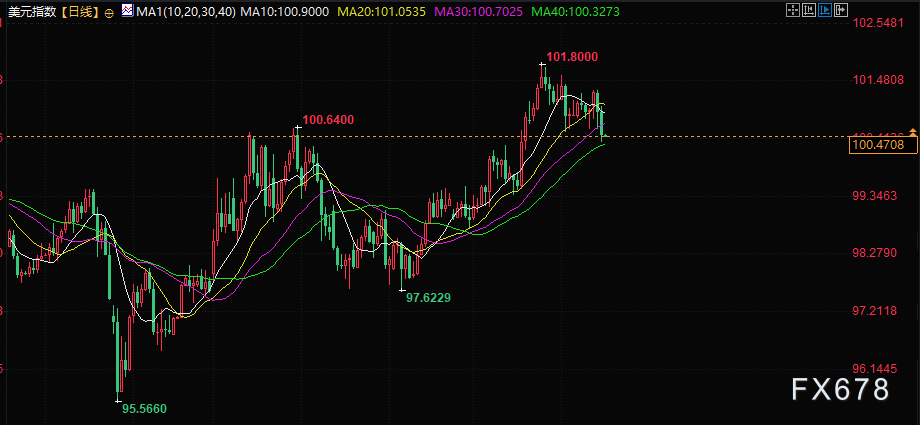Image resolution: width=920 pixels, height=425 pixels.
Task: Select the green MA40:100.3273 legend
Action: [577, 11]
